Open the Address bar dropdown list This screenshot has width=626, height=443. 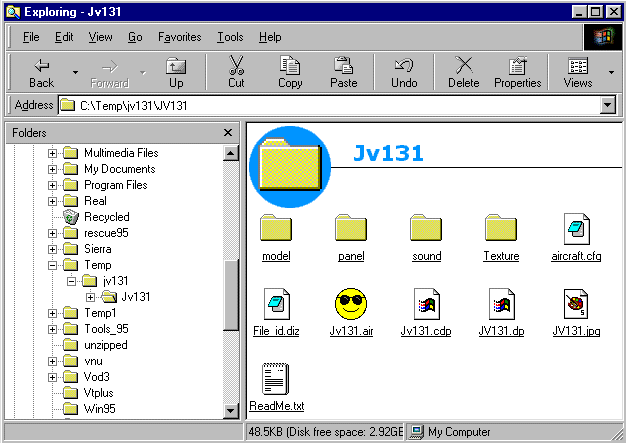pos(607,105)
